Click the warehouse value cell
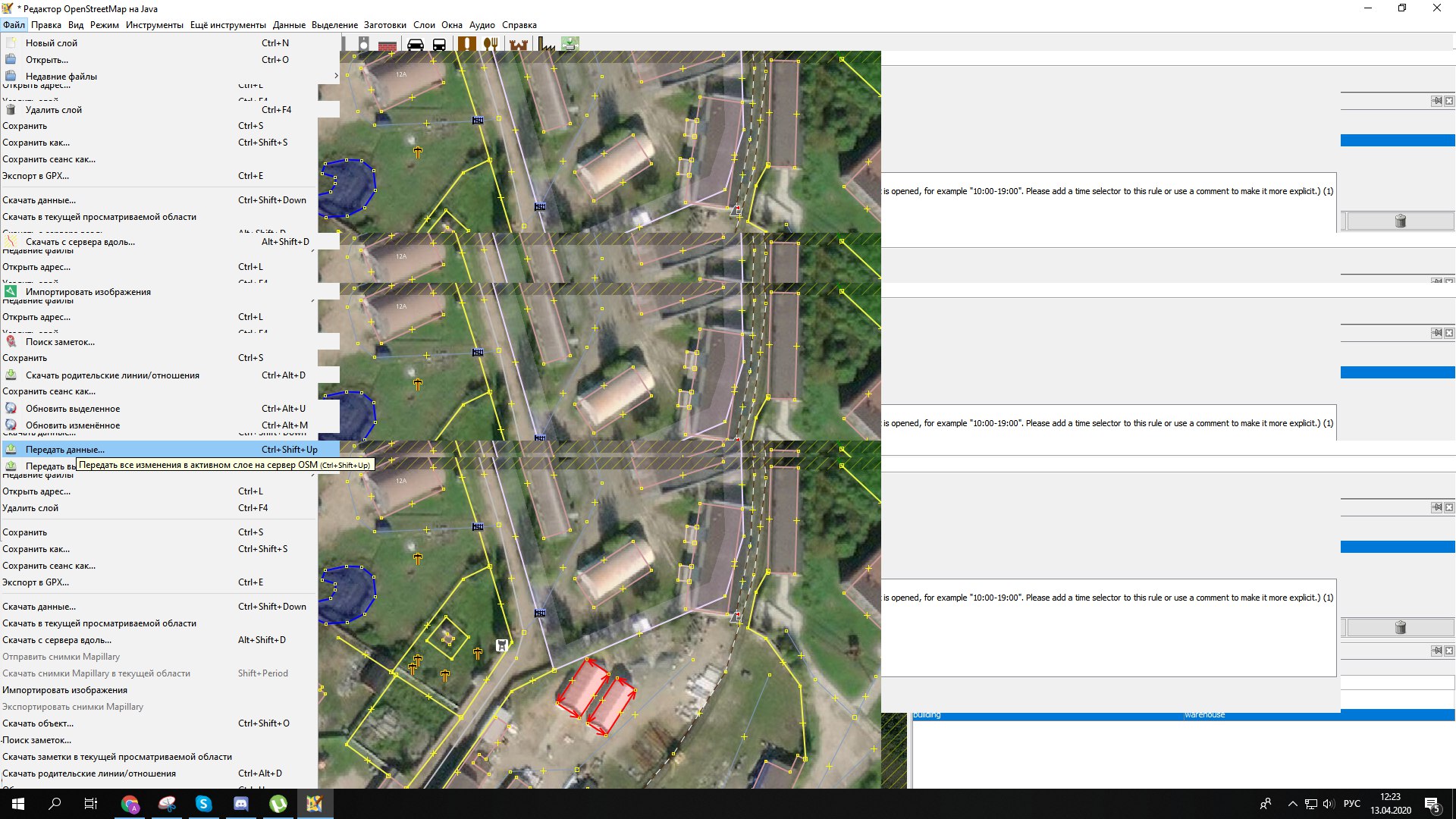The height and width of the screenshot is (819, 1456). click(1319, 714)
